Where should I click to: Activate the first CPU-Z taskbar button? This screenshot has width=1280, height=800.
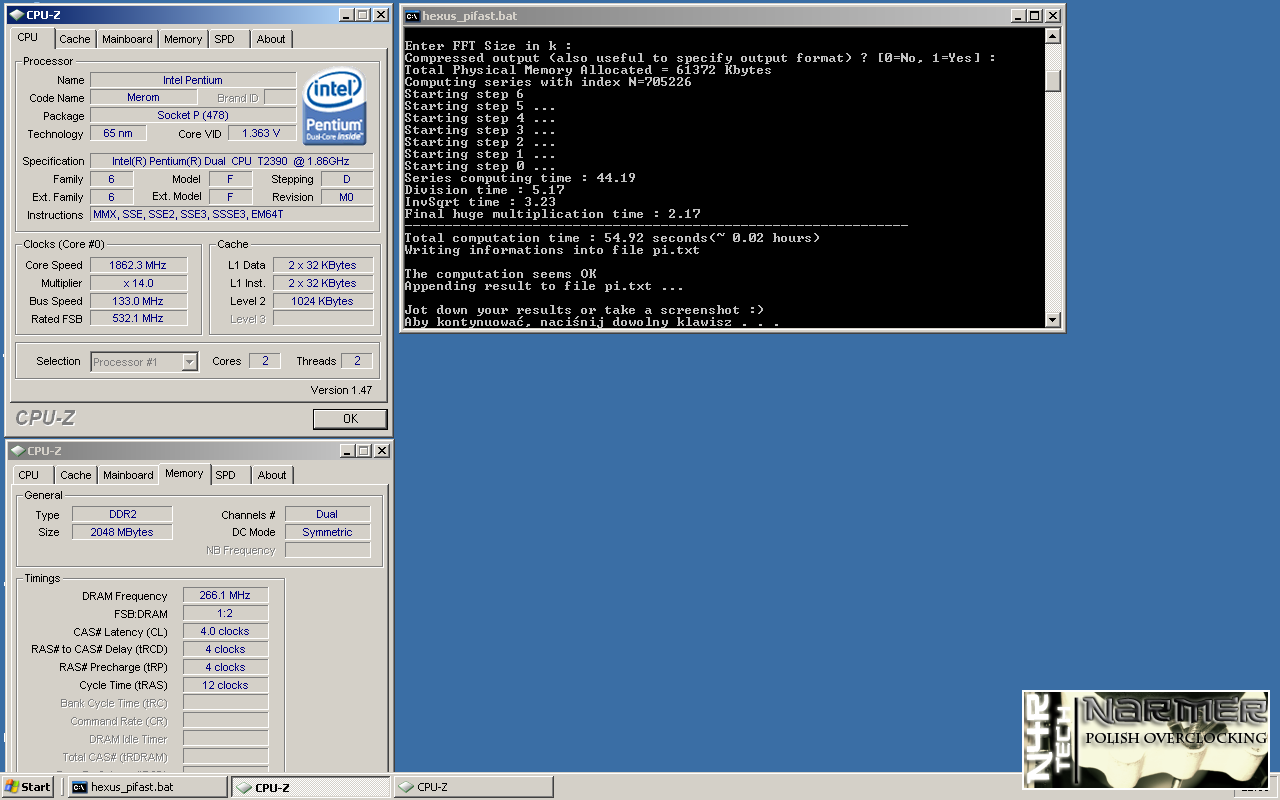[x=311, y=787]
